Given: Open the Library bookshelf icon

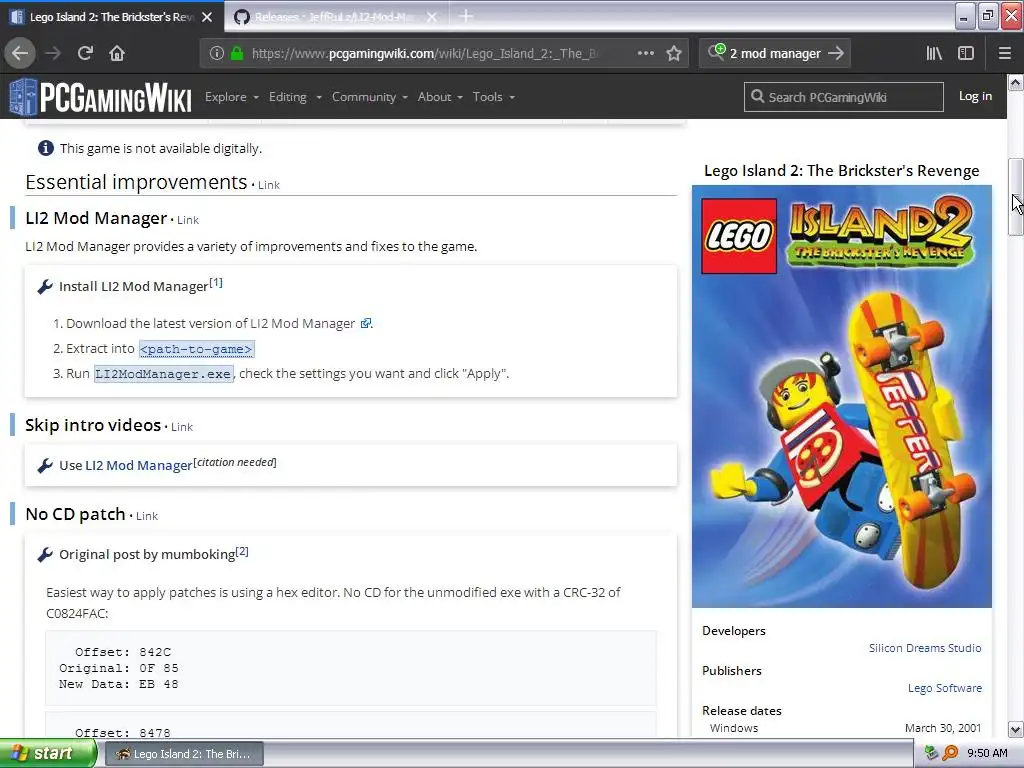Looking at the screenshot, I should point(934,54).
